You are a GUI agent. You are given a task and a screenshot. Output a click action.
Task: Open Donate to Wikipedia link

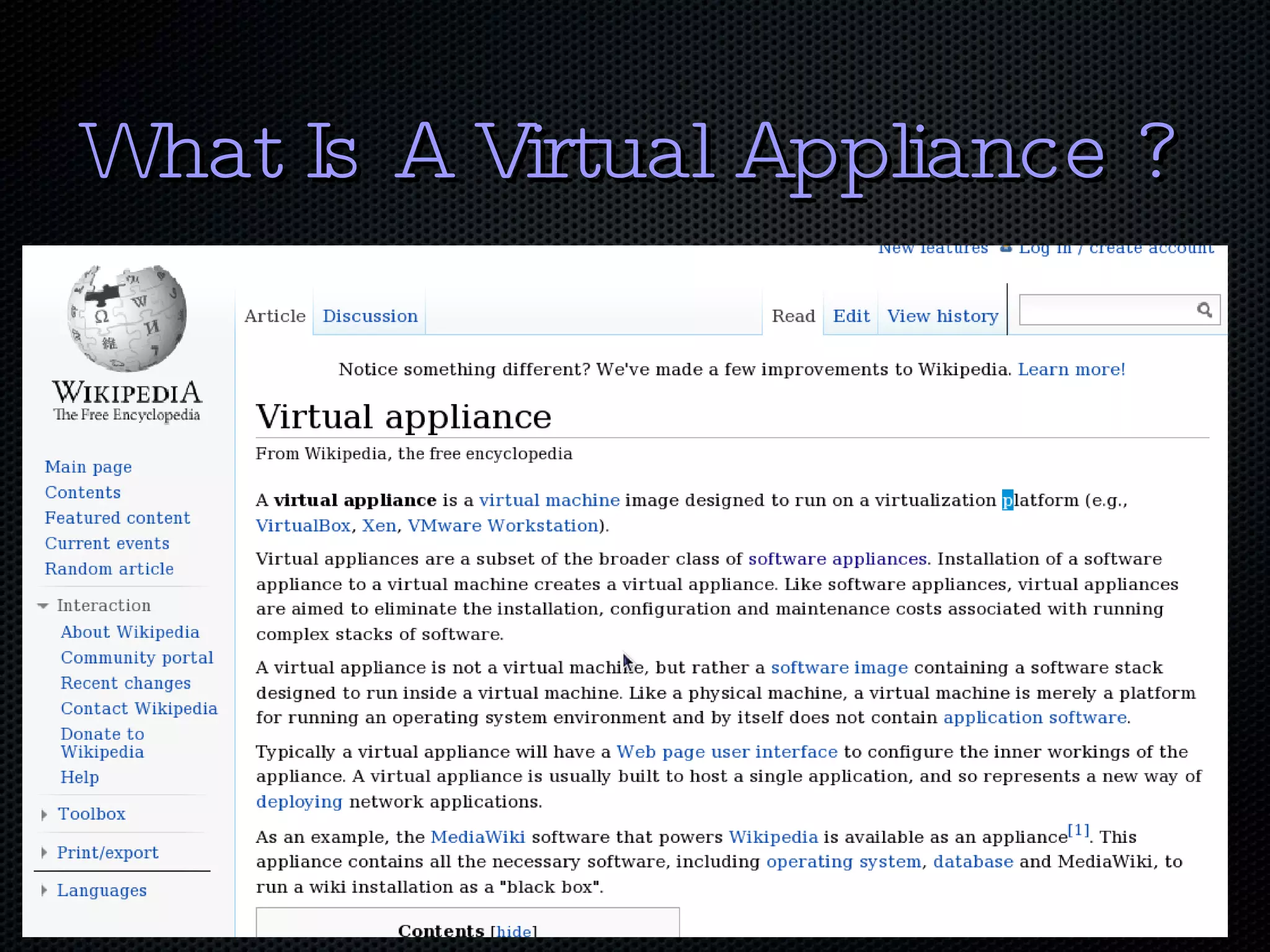pyautogui.click(x=102, y=743)
